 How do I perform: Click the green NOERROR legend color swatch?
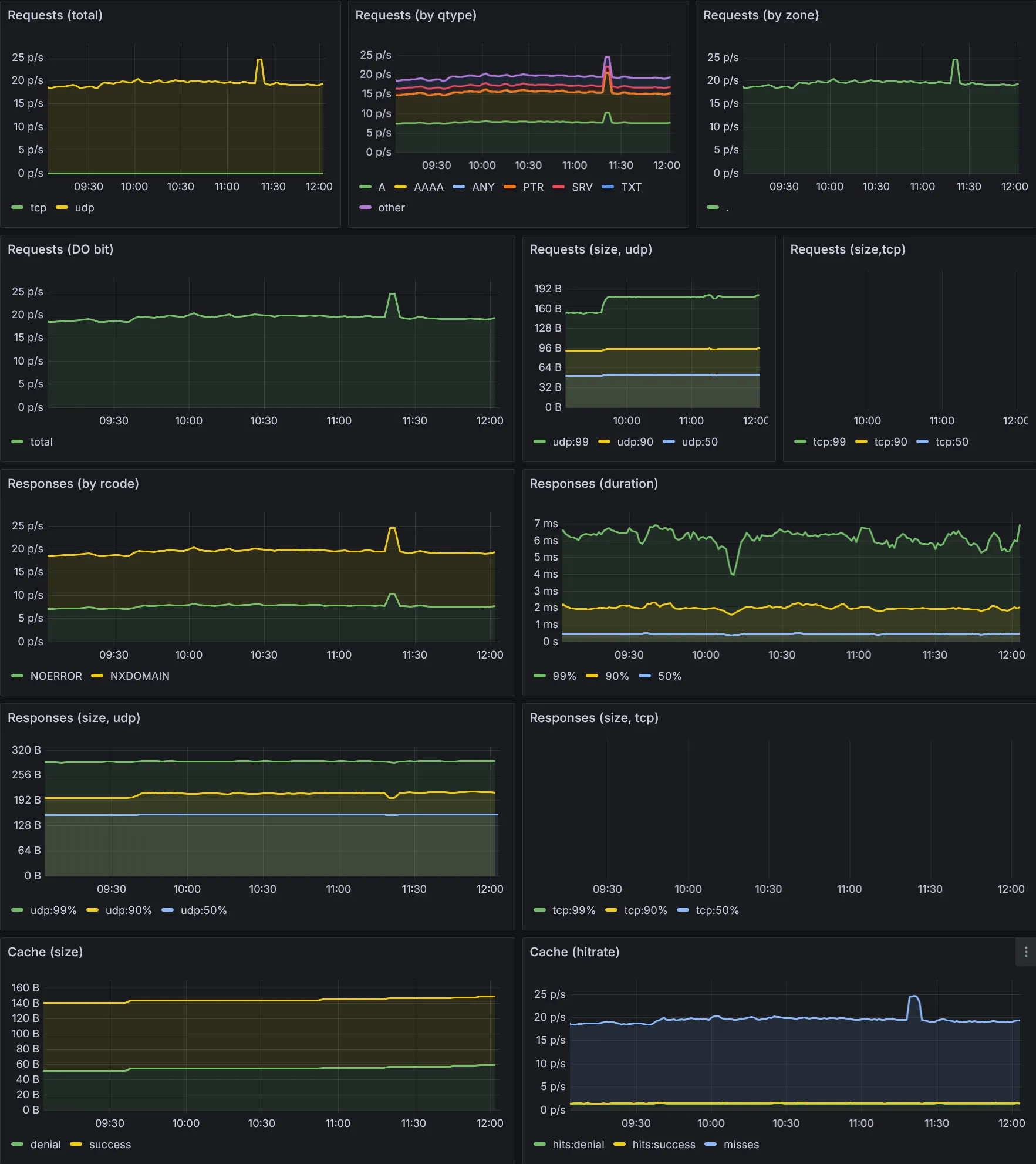17,676
